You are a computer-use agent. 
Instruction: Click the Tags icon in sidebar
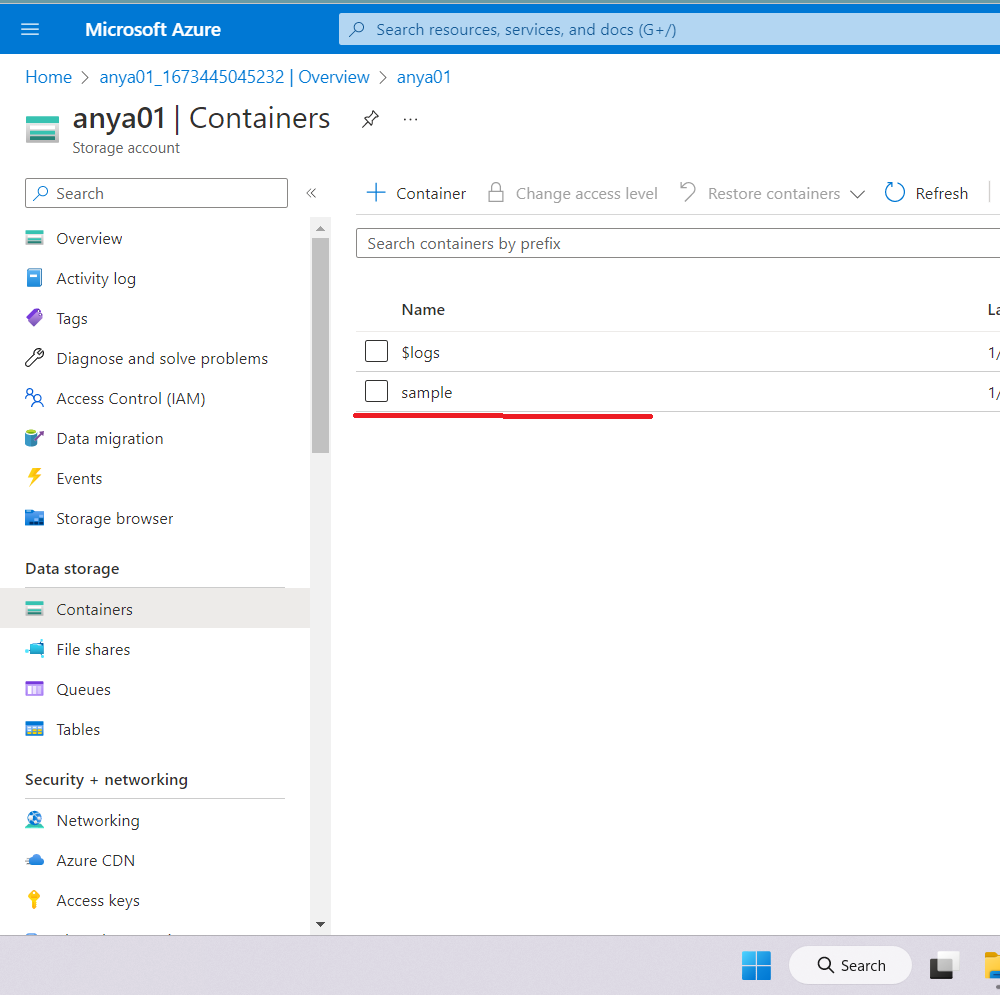(x=34, y=318)
